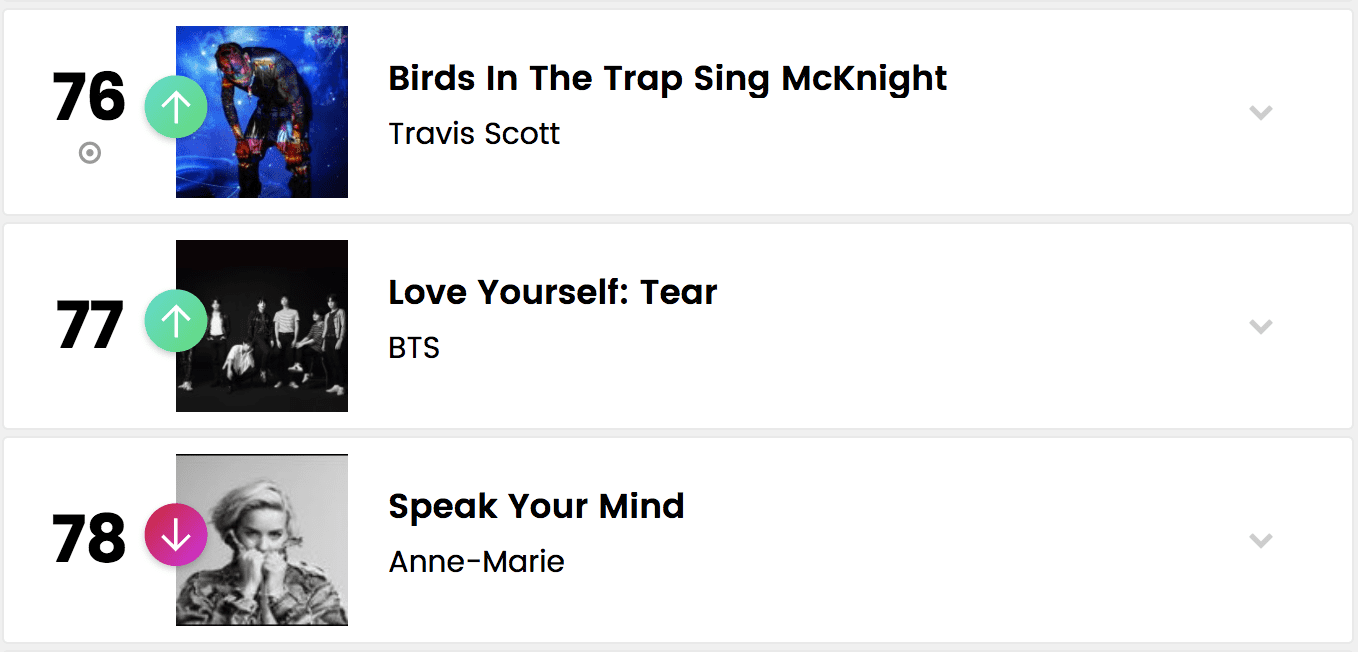Click the rank number 77
This screenshot has width=1358, height=652.
coord(89,326)
